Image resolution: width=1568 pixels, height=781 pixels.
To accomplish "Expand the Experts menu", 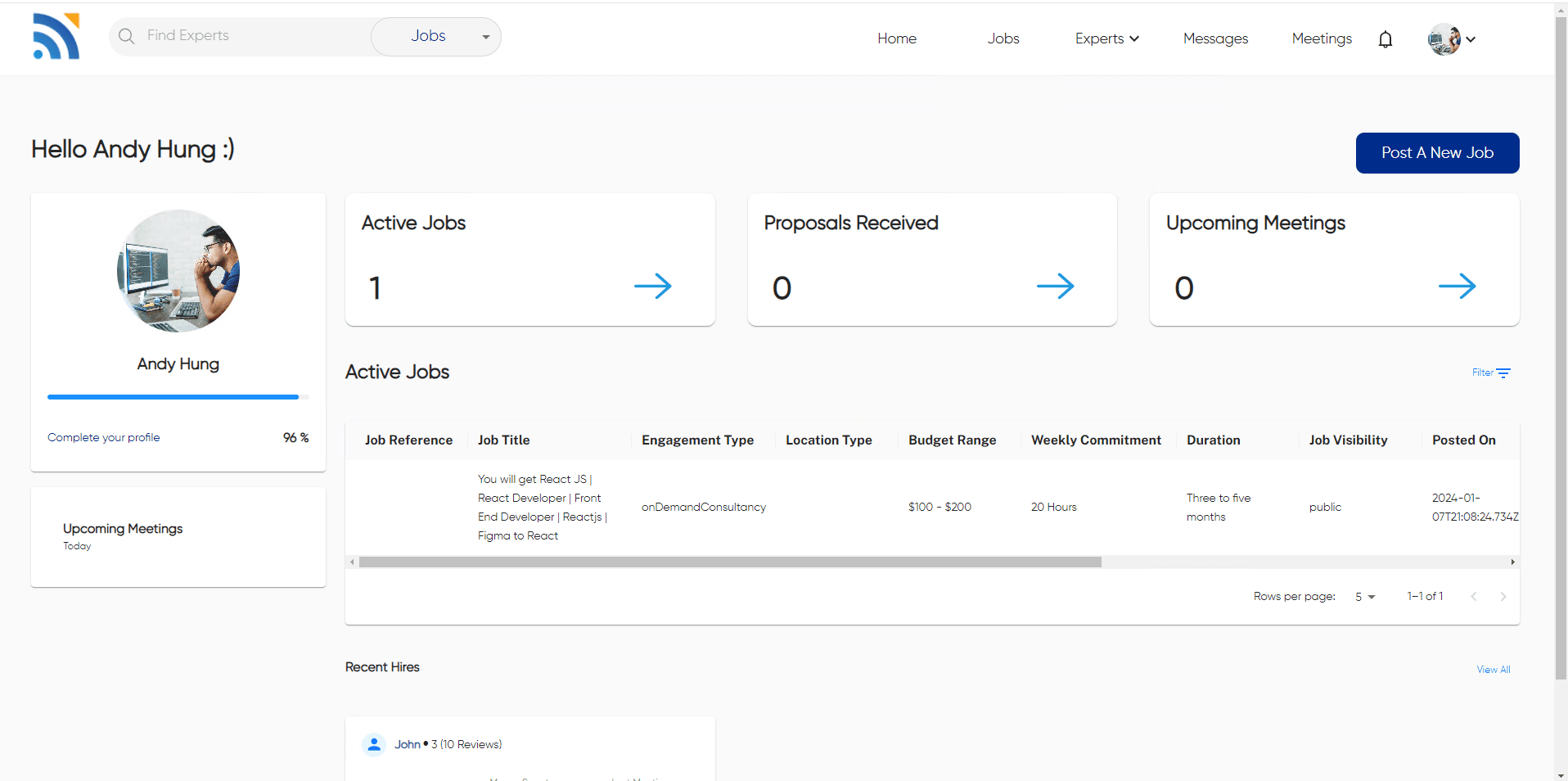I will pyautogui.click(x=1106, y=38).
